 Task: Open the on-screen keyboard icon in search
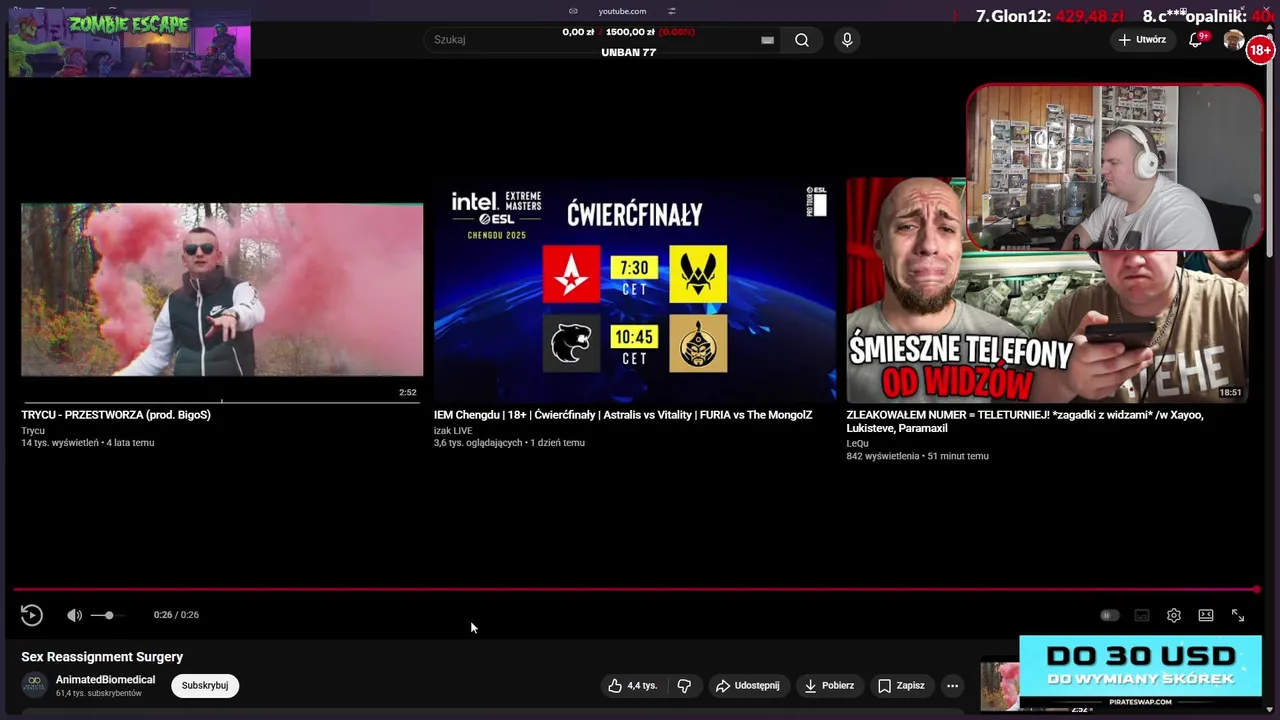point(767,40)
